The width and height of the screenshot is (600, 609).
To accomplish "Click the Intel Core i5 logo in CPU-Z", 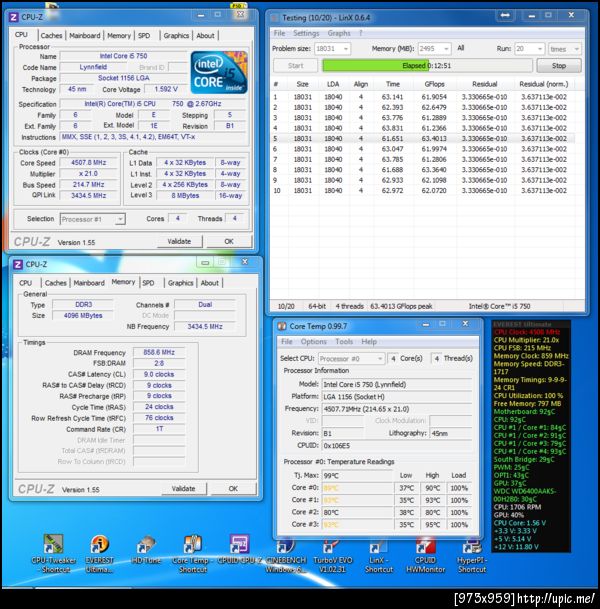I will (x=219, y=73).
